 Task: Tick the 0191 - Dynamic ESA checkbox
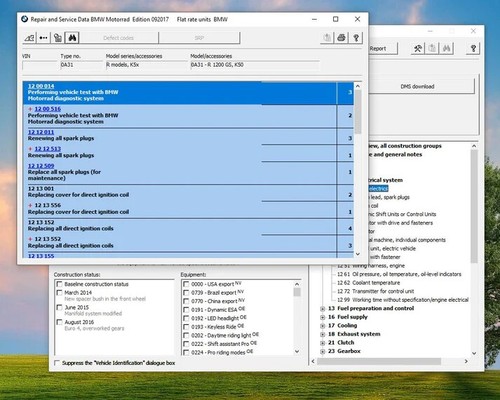[186, 310]
